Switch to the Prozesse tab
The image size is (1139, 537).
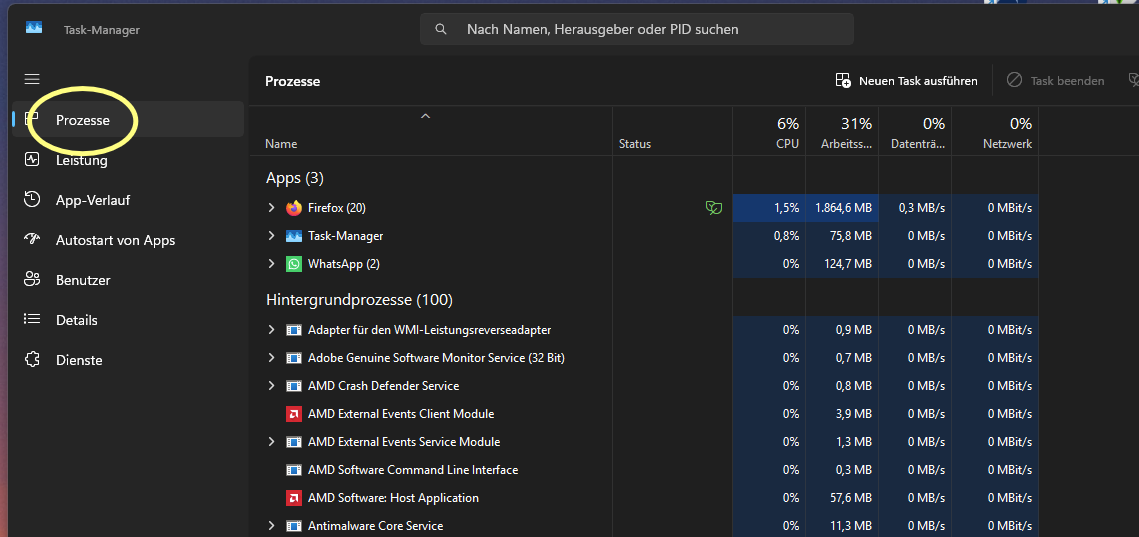click(129, 120)
